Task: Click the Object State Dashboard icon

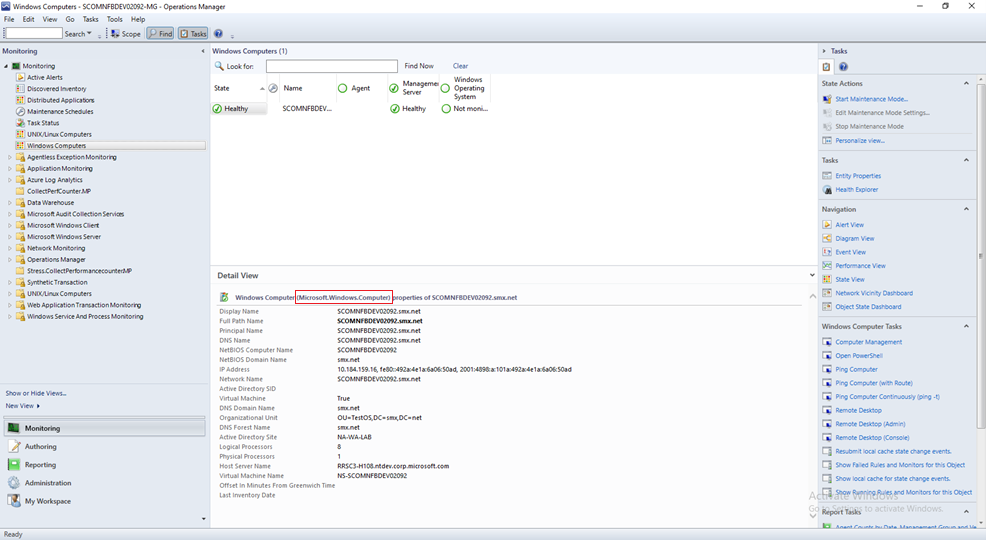Action: tap(827, 307)
